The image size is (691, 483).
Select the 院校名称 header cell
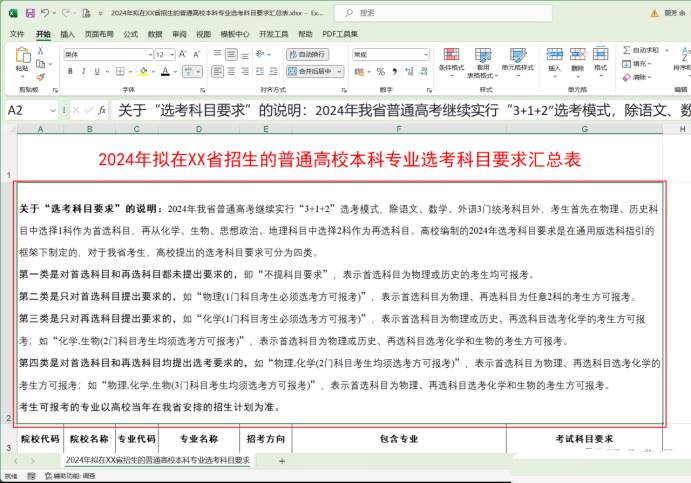click(x=89, y=439)
